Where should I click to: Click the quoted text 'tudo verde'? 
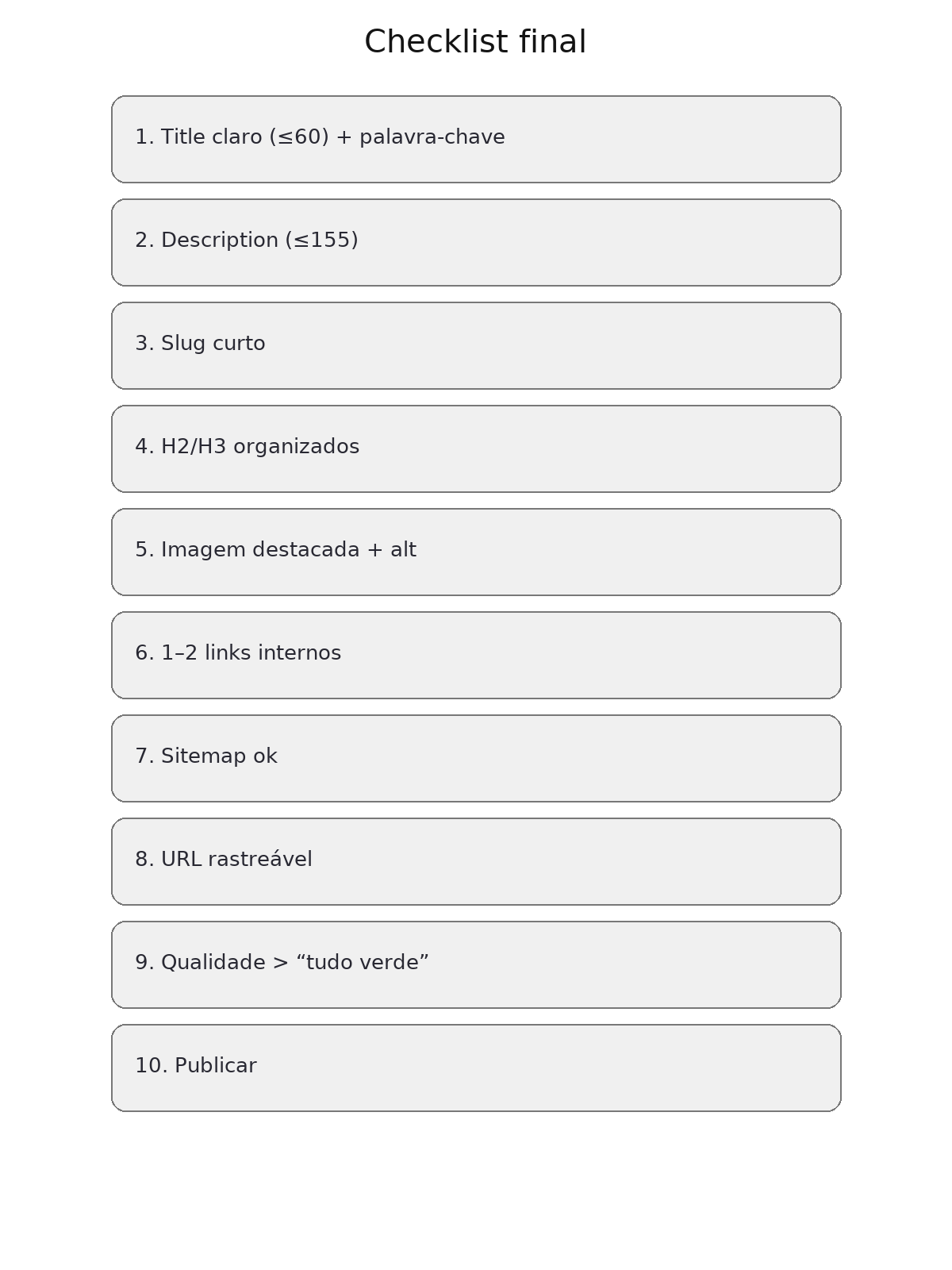(363, 963)
